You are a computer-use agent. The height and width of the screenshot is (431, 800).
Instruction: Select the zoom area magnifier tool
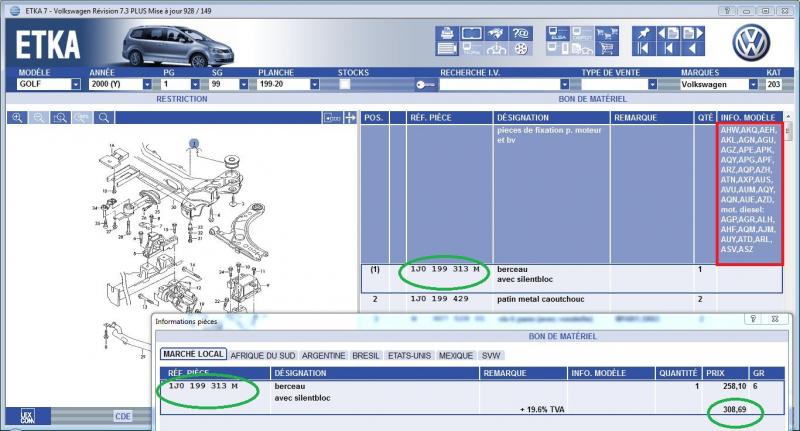click(x=60, y=118)
